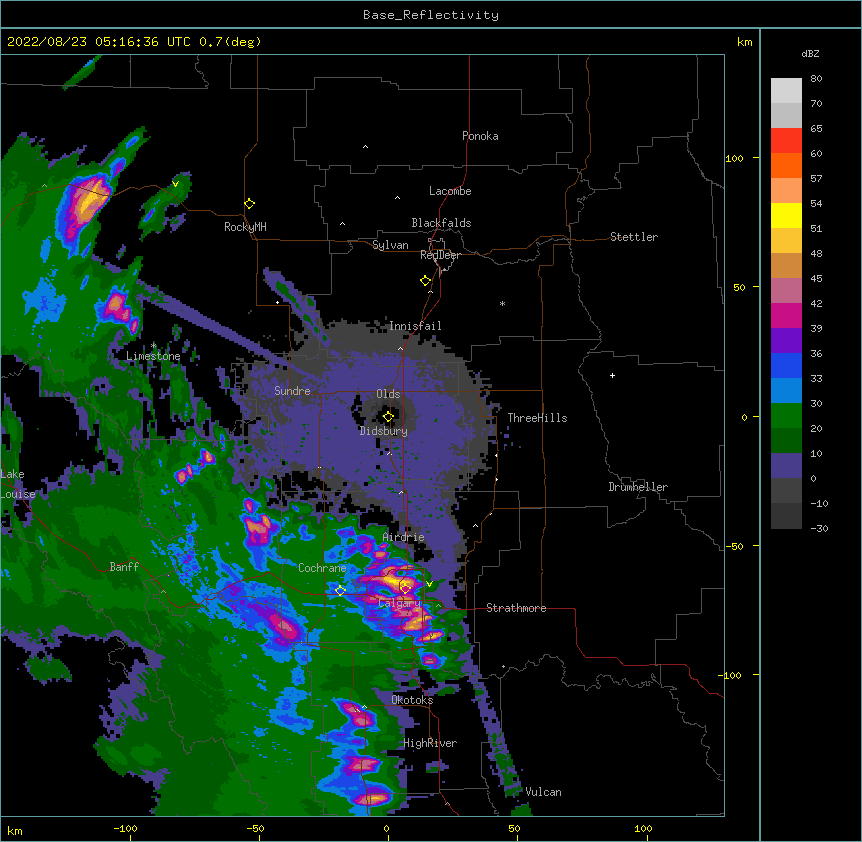Click the 50 tick on the bottom axis
The height and width of the screenshot is (842, 862).
514,828
